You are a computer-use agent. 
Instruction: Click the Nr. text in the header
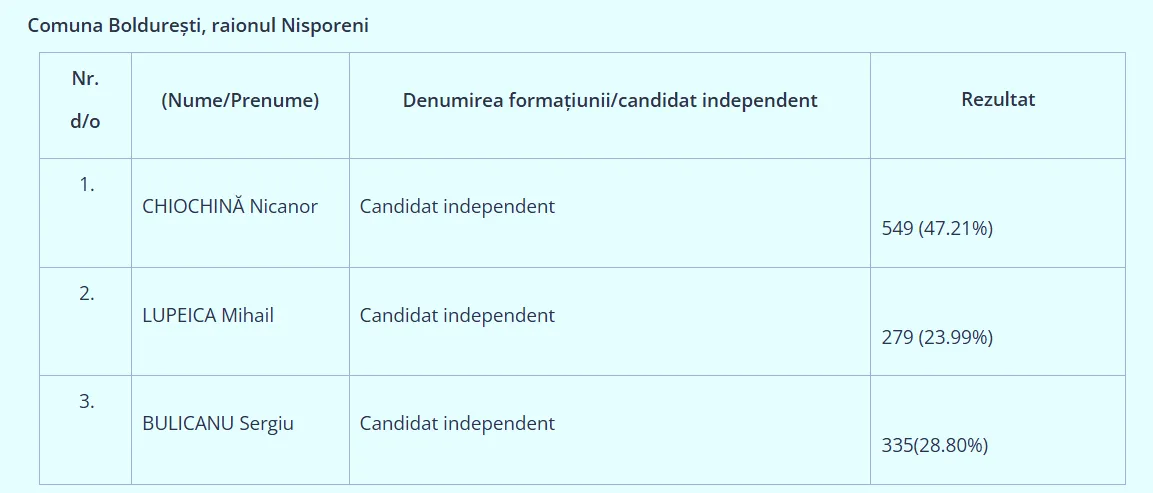86,78
